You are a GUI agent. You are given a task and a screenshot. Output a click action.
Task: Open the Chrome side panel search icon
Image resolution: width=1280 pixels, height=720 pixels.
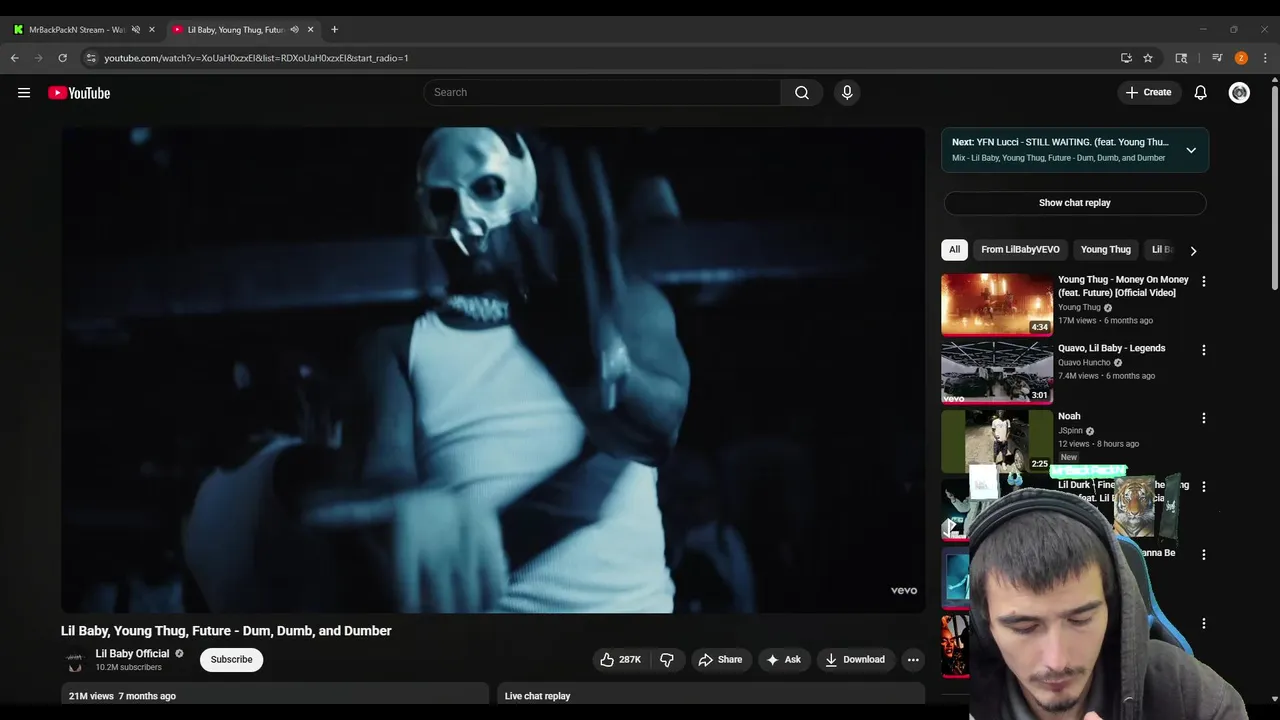point(1181,58)
